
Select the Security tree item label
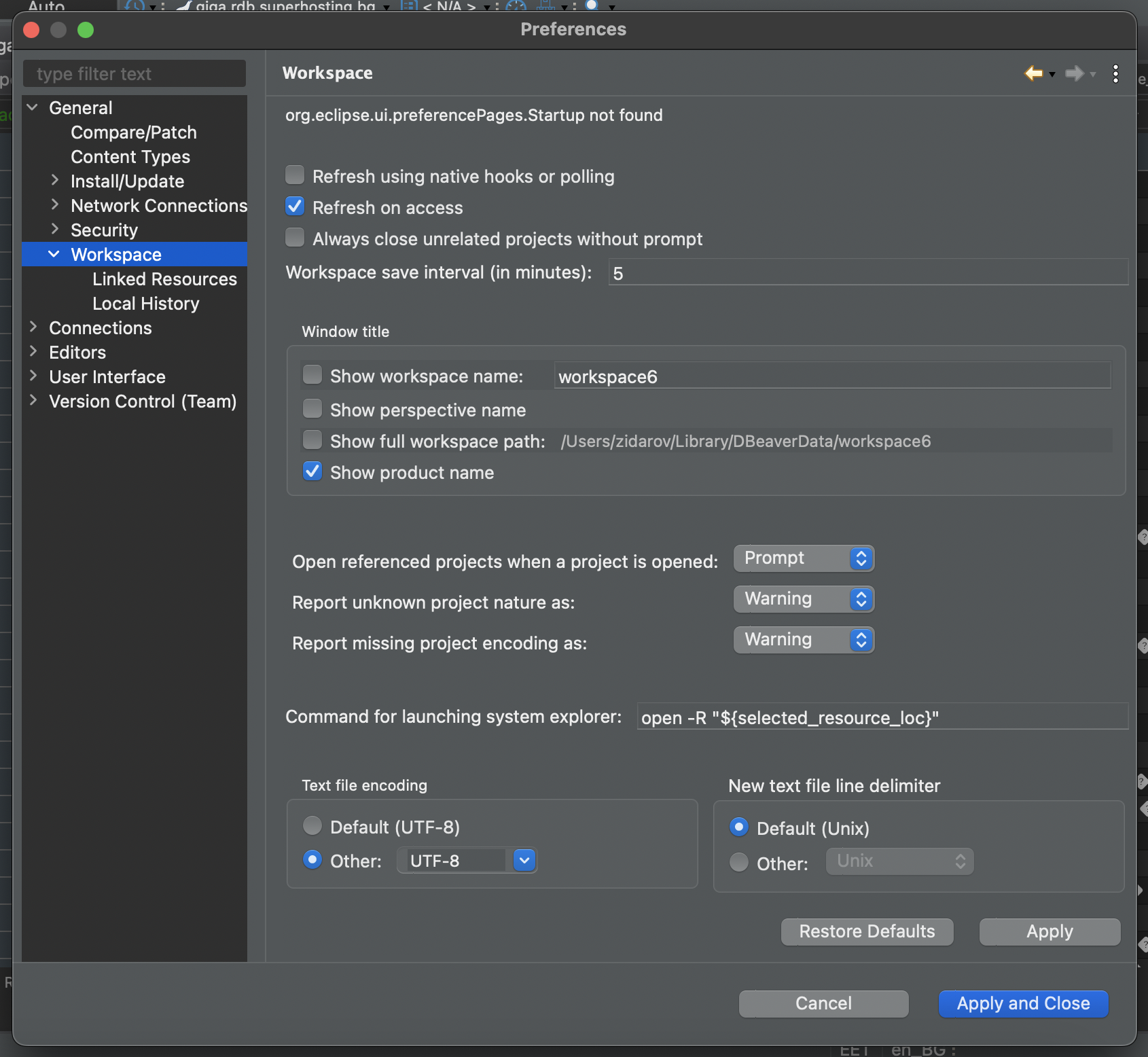click(105, 230)
